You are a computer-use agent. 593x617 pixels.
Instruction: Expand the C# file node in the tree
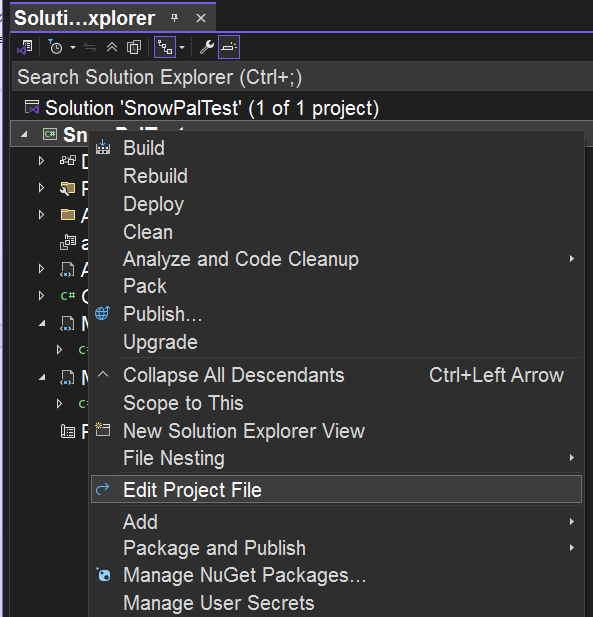click(x=41, y=296)
